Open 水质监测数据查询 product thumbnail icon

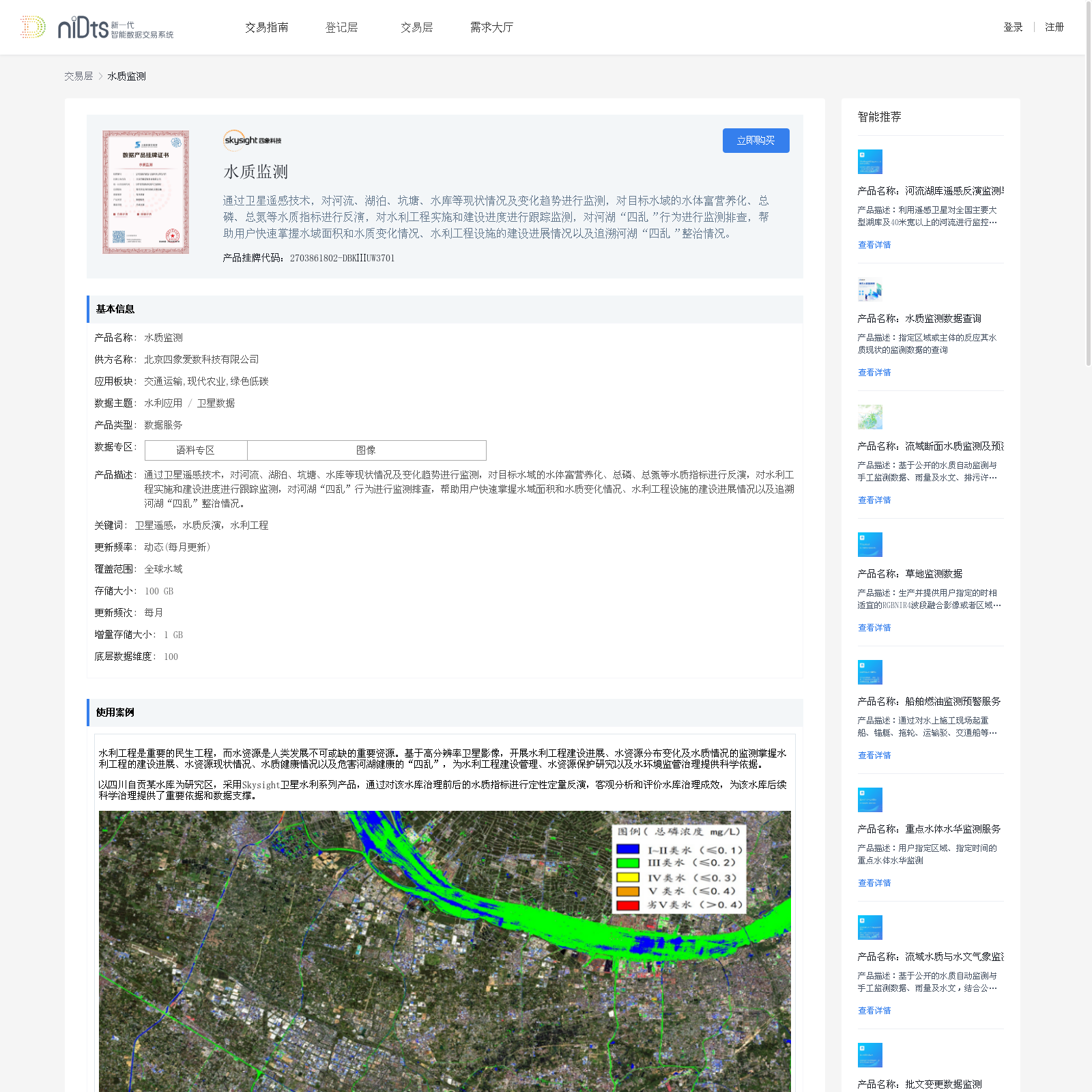point(870,289)
